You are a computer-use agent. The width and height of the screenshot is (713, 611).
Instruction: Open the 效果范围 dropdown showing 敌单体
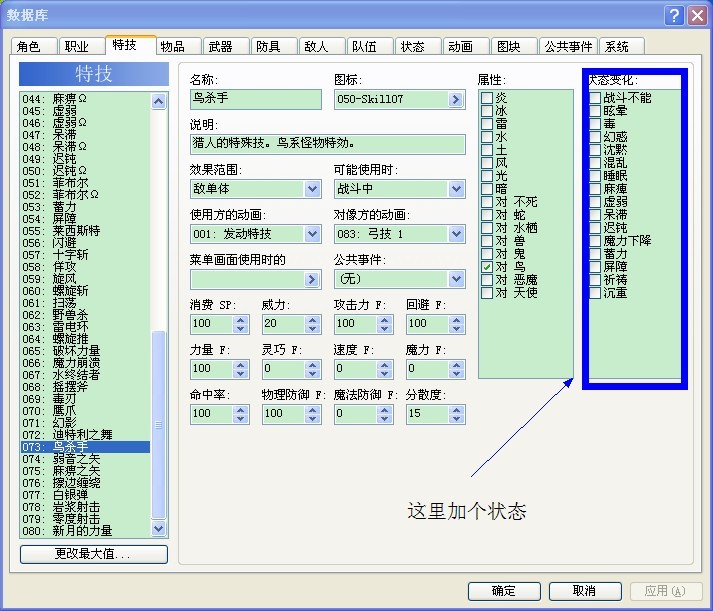pos(312,189)
